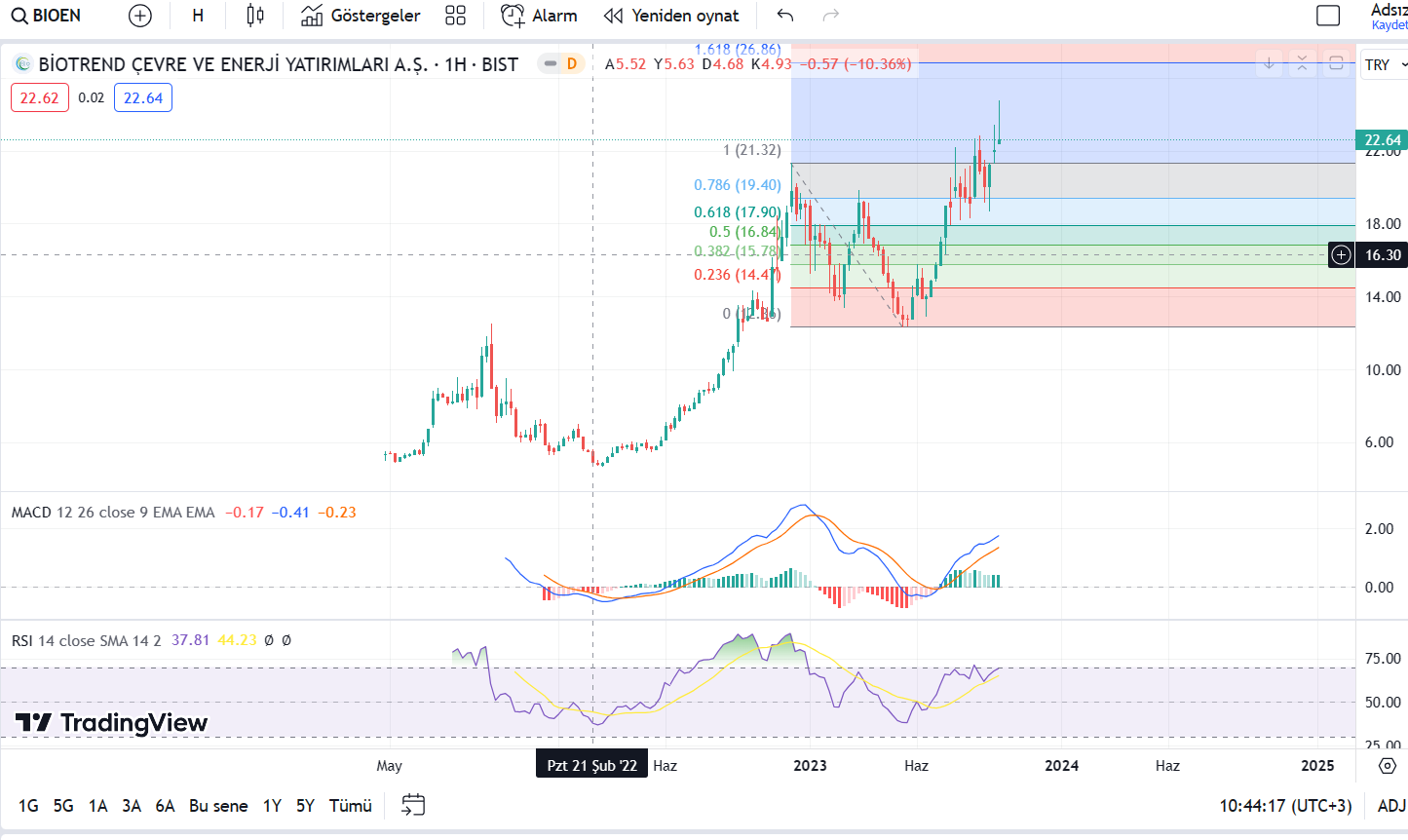Set range to Tümü
This screenshot has width=1408, height=840.
pyautogui.click(x=351, y=806)
